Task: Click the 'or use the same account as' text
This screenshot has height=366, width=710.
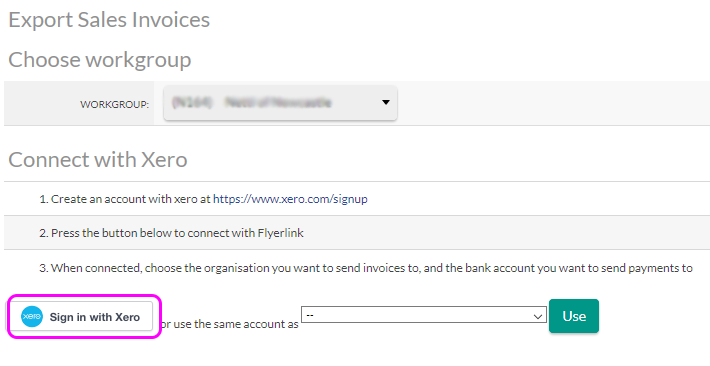Action: 230,324
